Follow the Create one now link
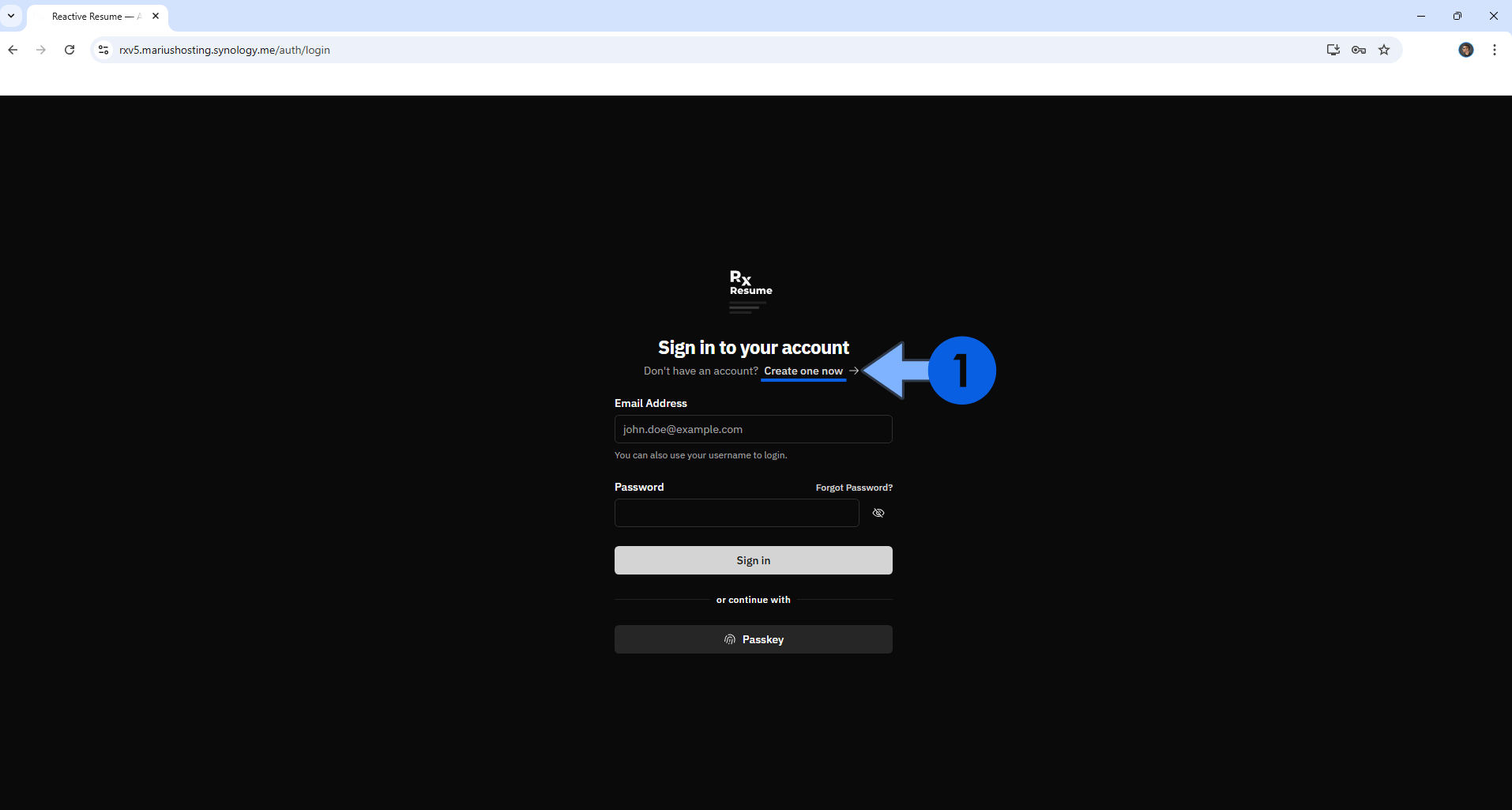The width and height of the screenshot is (1512, 810). coord(803,371)
